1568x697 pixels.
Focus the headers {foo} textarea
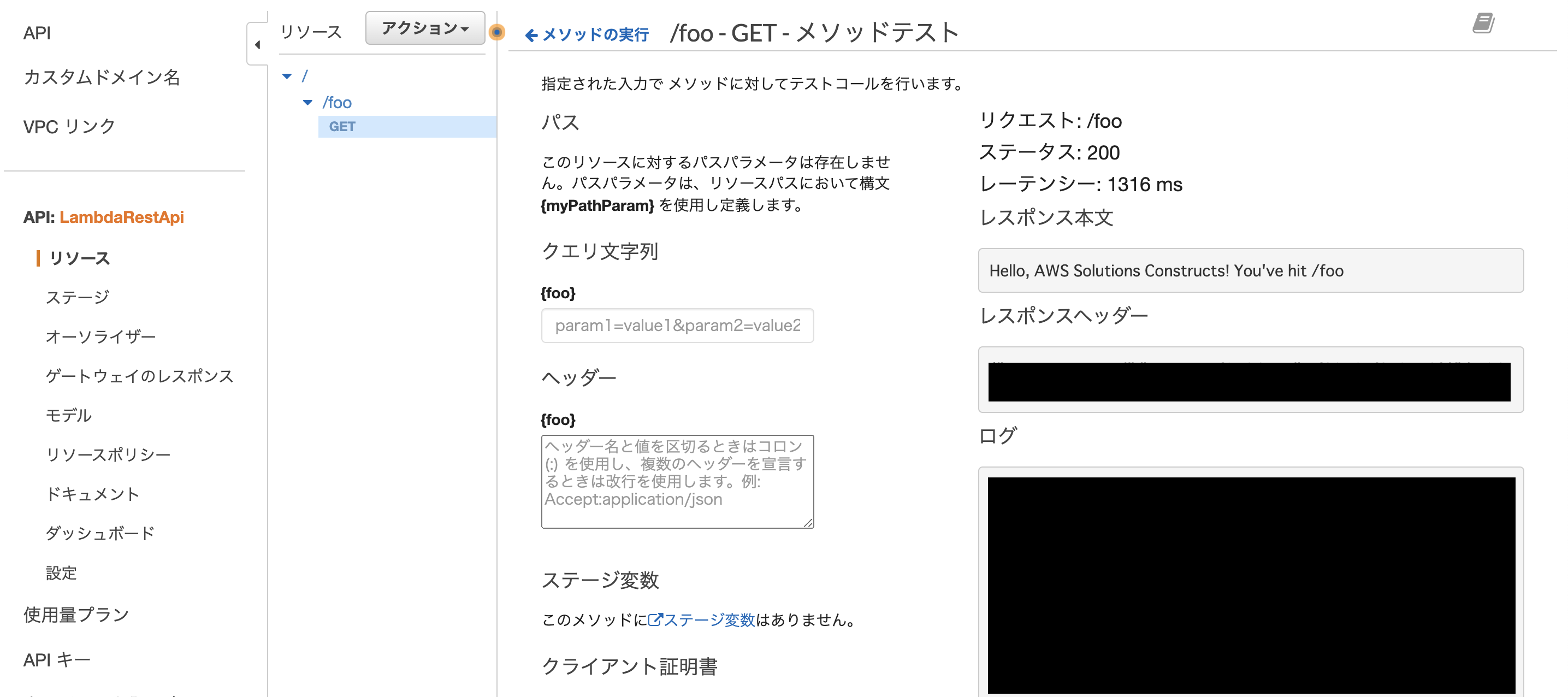[x=677, y=481]
